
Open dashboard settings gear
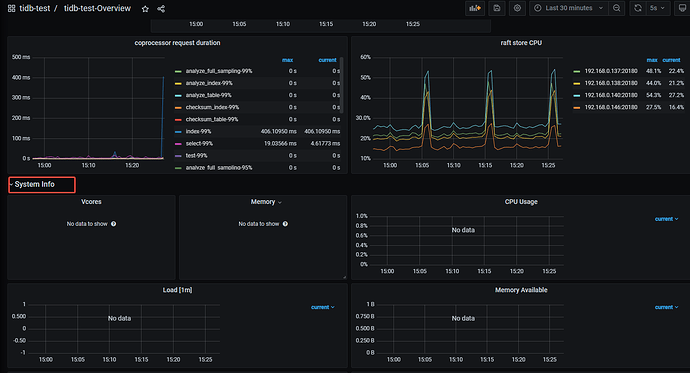(518, 8)
